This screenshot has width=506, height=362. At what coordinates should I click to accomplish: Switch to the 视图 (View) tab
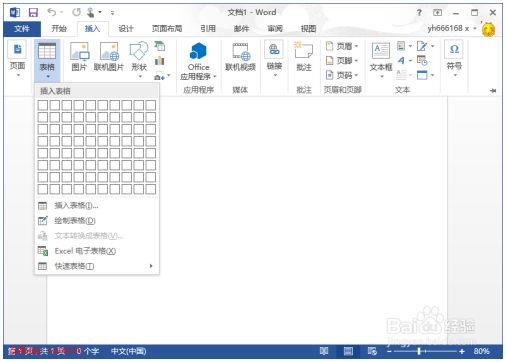click(x=308, y=29)
